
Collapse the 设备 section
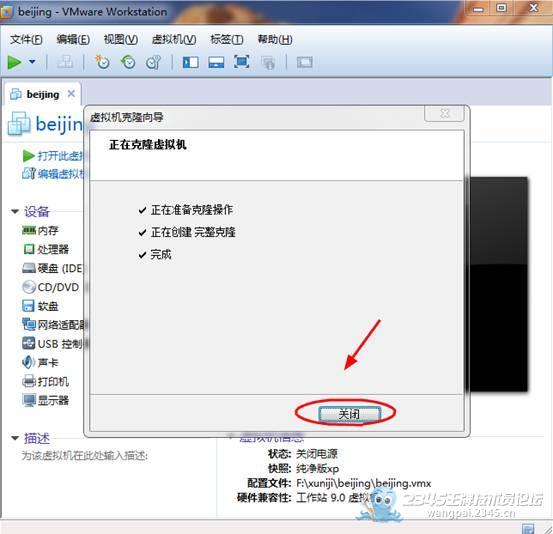point(15,212)
